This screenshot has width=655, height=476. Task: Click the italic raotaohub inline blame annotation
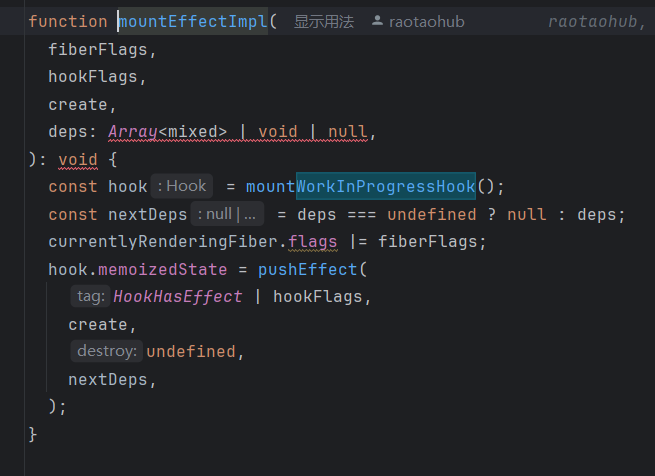pyautogui.click(x=597, y=21)
